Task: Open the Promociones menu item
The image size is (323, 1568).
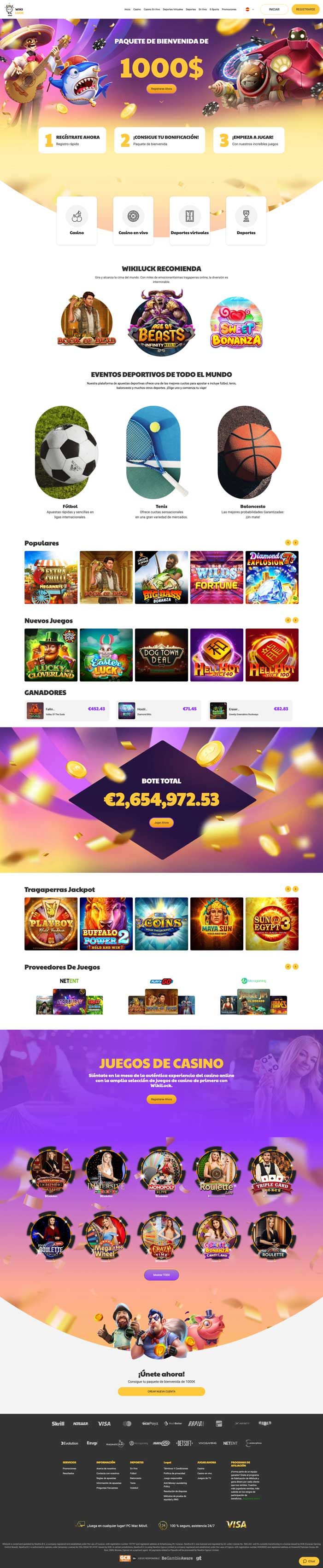Action: pyautogui.click(x=229, y=9)
